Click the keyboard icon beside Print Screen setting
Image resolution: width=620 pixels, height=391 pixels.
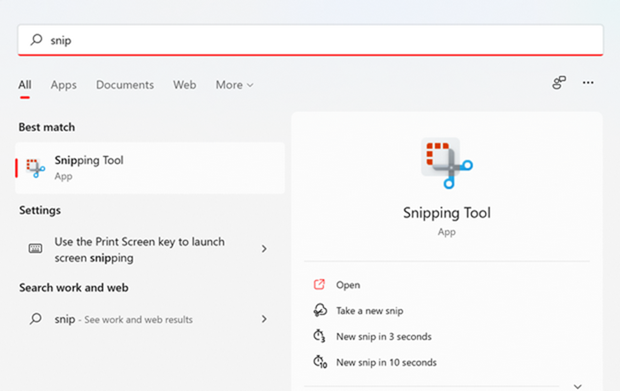pos(35,248)
